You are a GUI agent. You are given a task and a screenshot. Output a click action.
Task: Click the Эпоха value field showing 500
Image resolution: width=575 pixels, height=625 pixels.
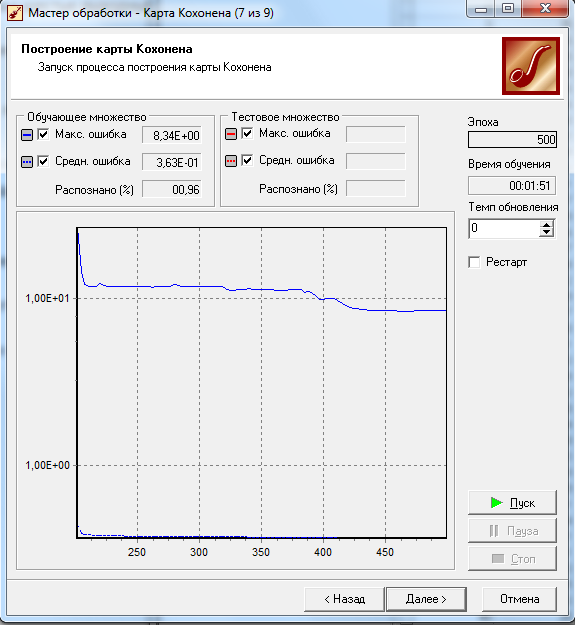pos(512,140)
